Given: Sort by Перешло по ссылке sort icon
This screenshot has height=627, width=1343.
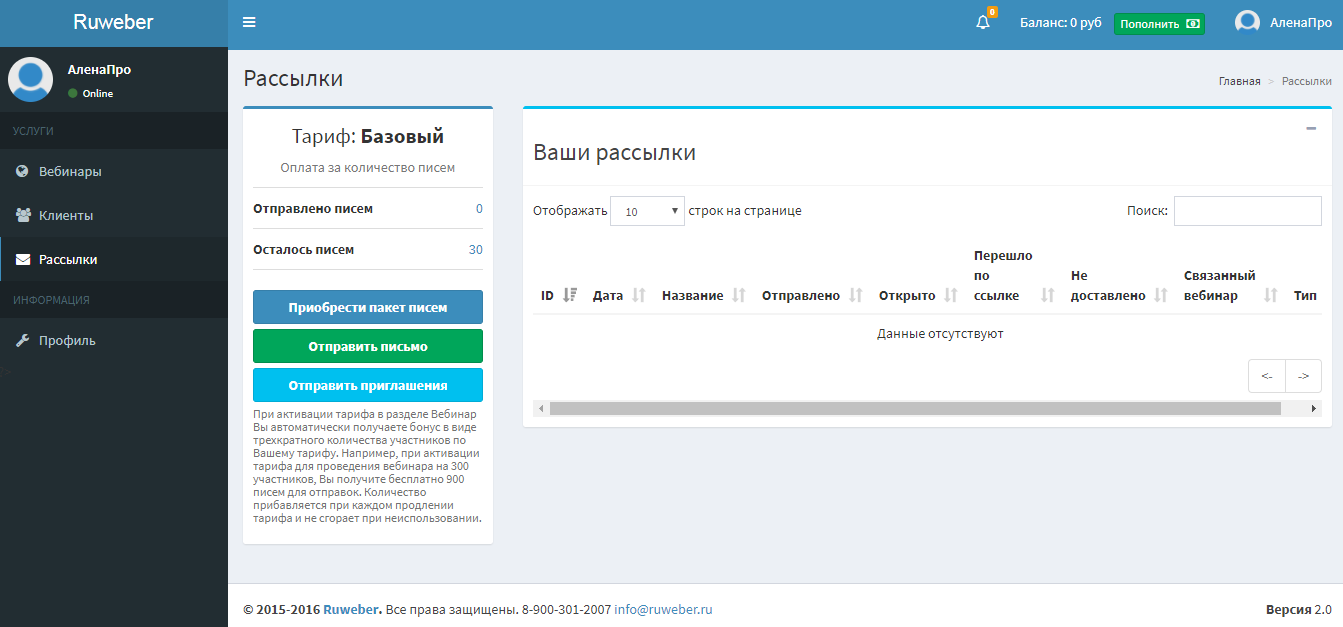Looking at the screenshot, I should pyautogui.click(x=1048, y=295).
